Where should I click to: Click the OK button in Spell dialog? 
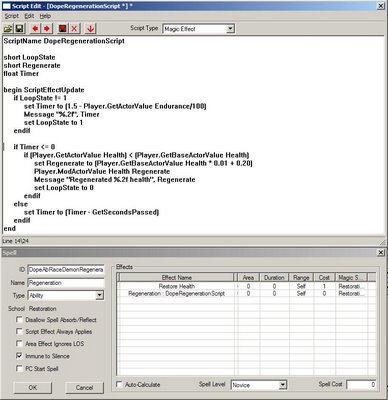(x=33, y=387)
